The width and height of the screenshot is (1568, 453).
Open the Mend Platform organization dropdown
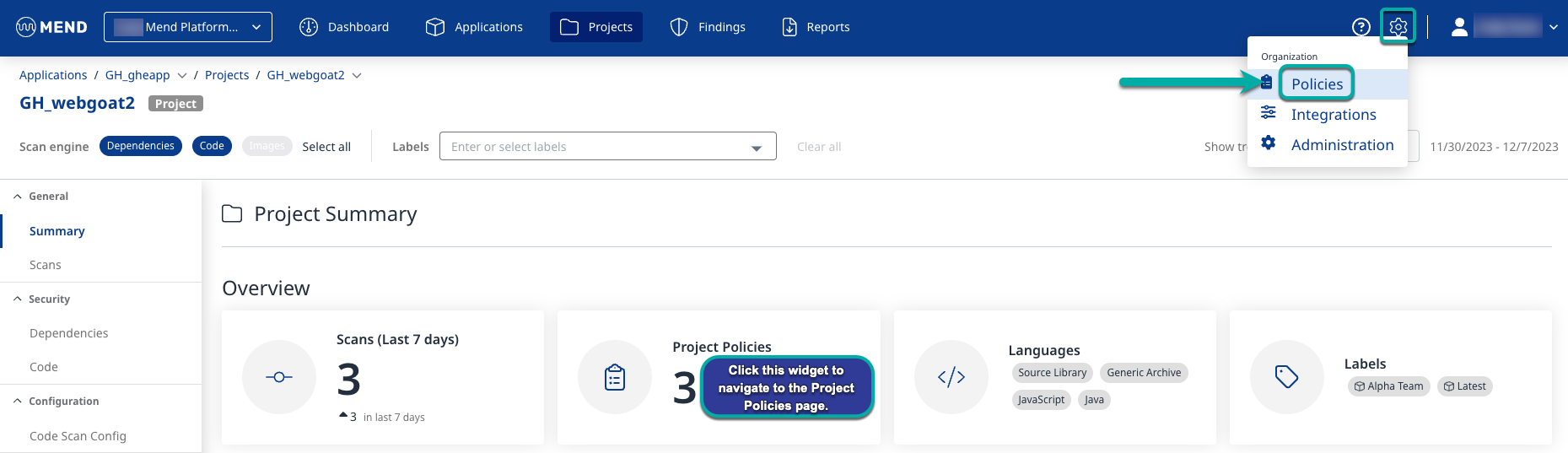pyautogui.click(x=188, y=27)
